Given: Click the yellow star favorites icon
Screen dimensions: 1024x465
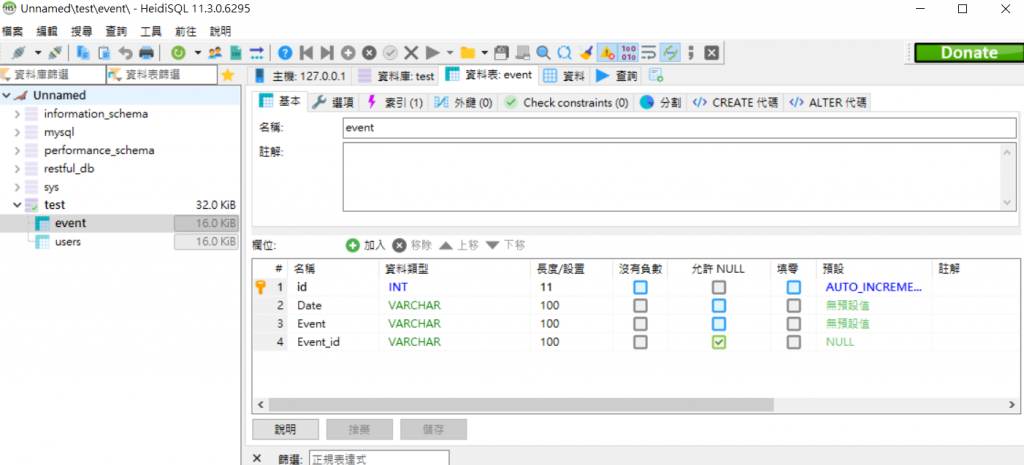Looking at the screenshot, I should pyautogui.click(x=227, y=75).
